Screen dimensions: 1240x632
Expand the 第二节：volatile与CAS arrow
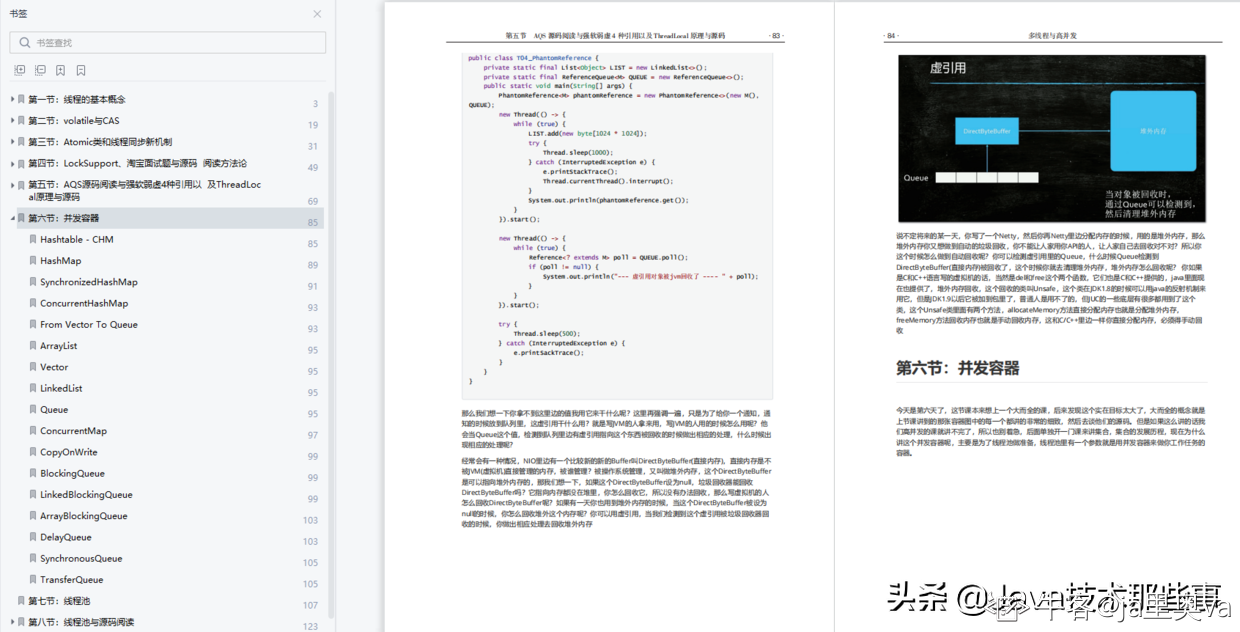pos(13,120)
